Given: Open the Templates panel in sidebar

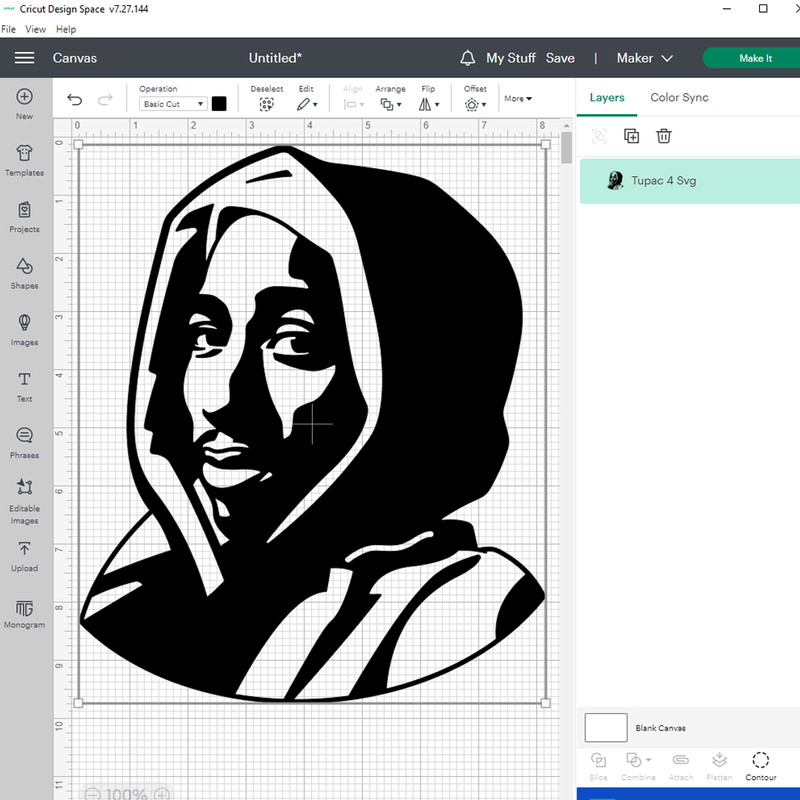Looking at the screenshot, I should [24, 158].
